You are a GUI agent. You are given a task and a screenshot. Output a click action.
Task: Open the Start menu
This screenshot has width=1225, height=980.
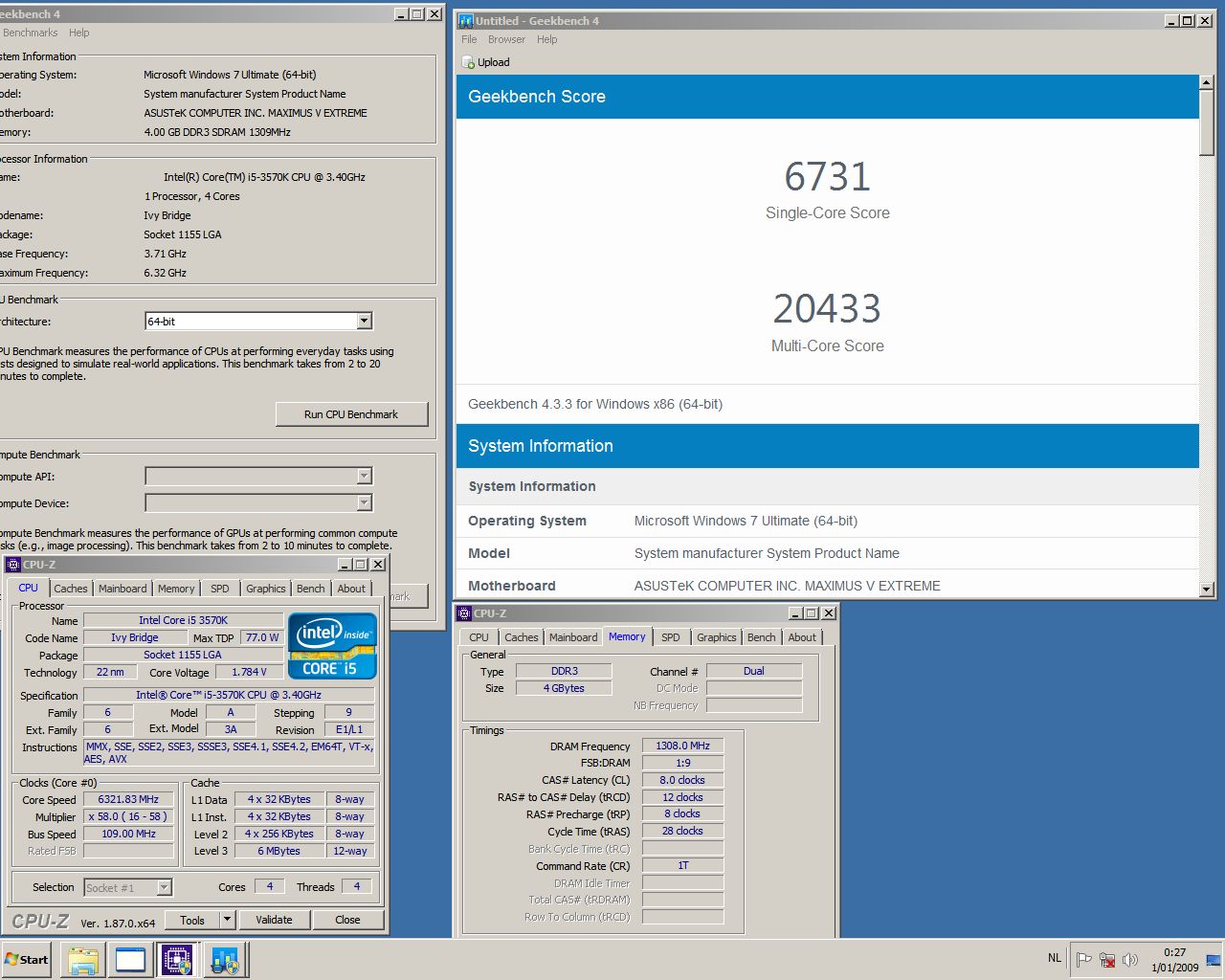pos(26,960)
